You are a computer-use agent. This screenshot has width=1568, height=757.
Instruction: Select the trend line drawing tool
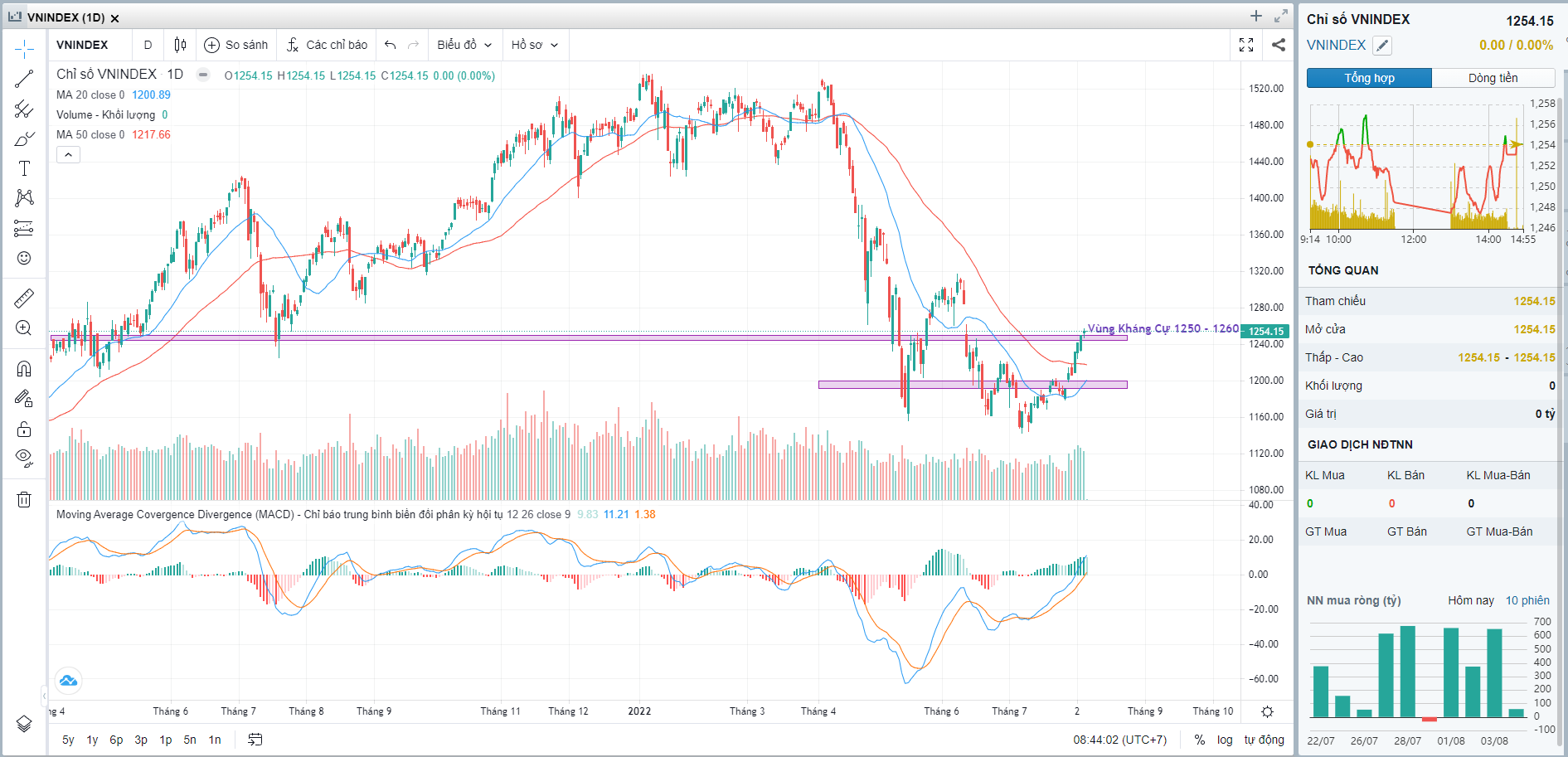tap(24, 80)
